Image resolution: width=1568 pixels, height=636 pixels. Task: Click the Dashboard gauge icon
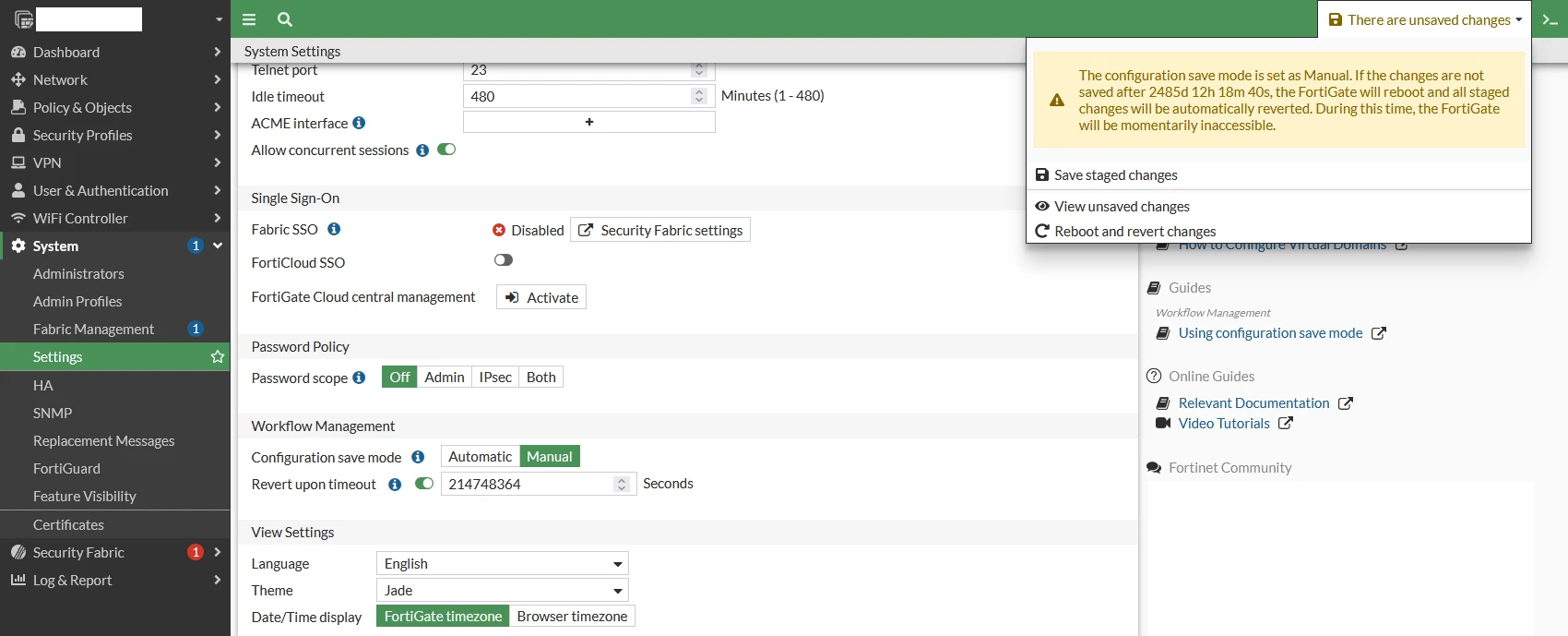[18, 52]
